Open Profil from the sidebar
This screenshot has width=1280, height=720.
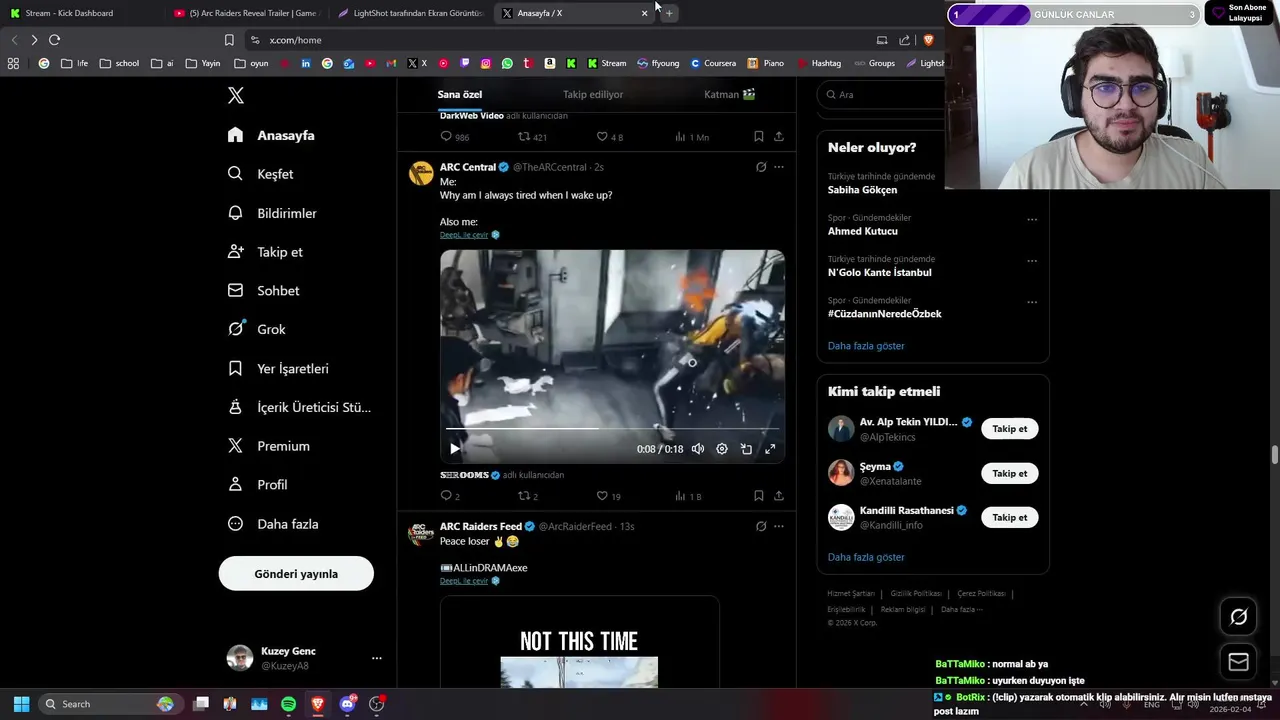pos(257,485)
